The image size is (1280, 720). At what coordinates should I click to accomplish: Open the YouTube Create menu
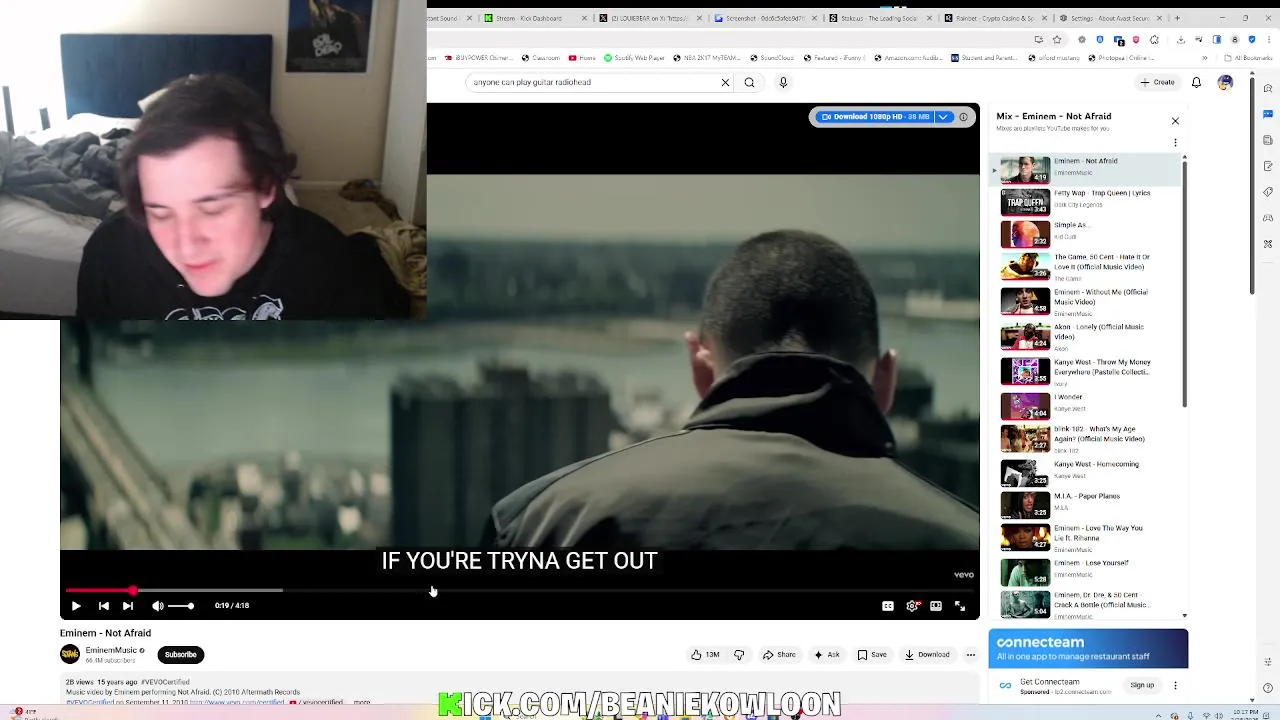point(1158,82)
